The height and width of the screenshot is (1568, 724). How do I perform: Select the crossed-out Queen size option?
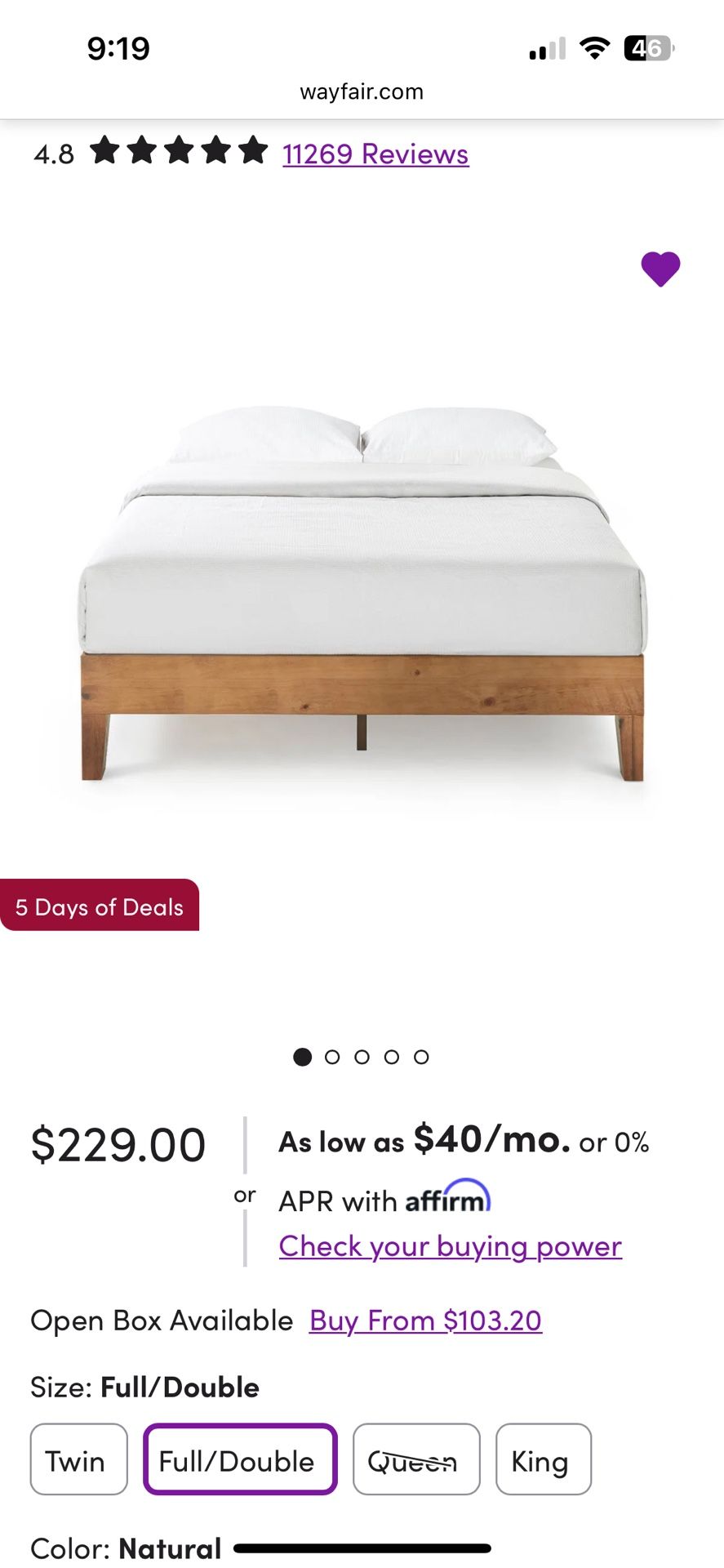point(416,1459)
